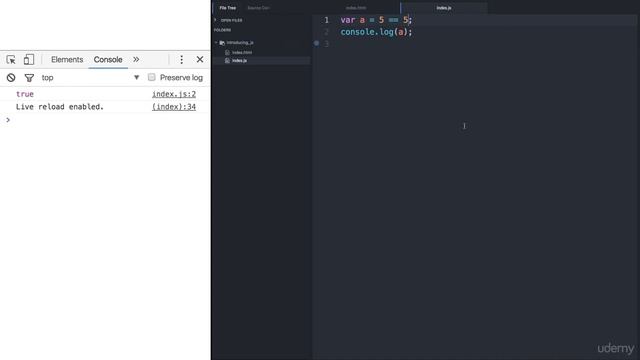Switch to the Elements tab

tap(67, 60)
